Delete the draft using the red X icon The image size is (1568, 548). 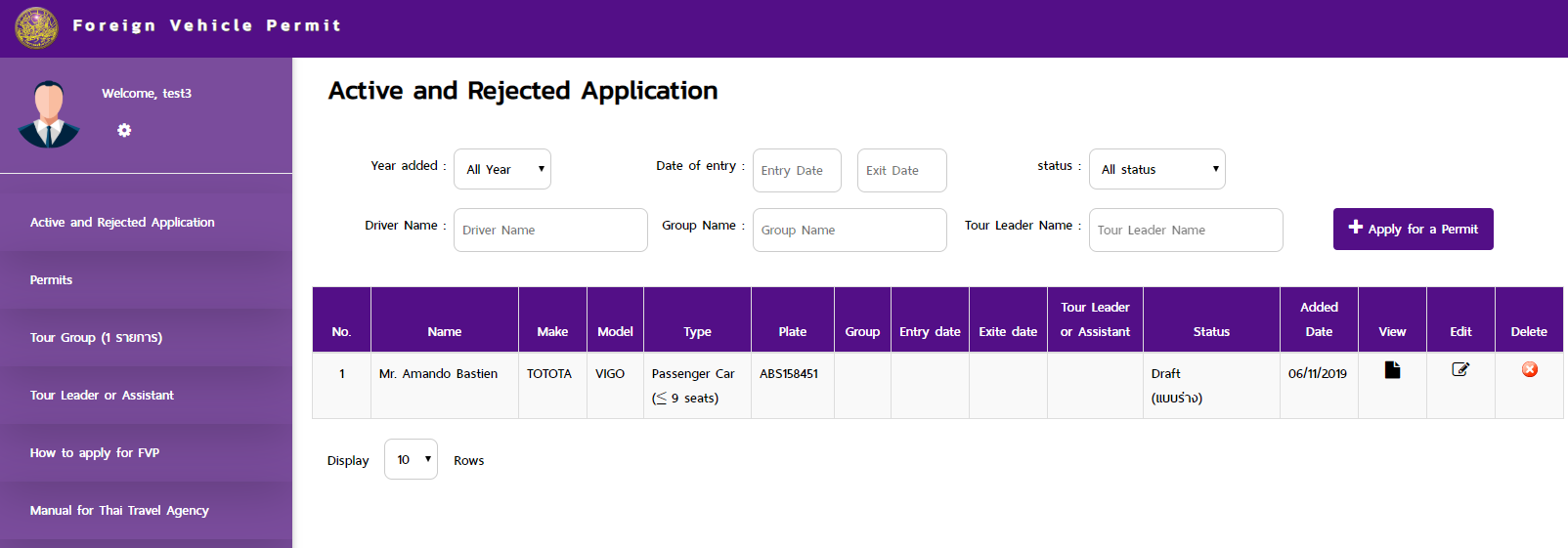[1530, 369]
